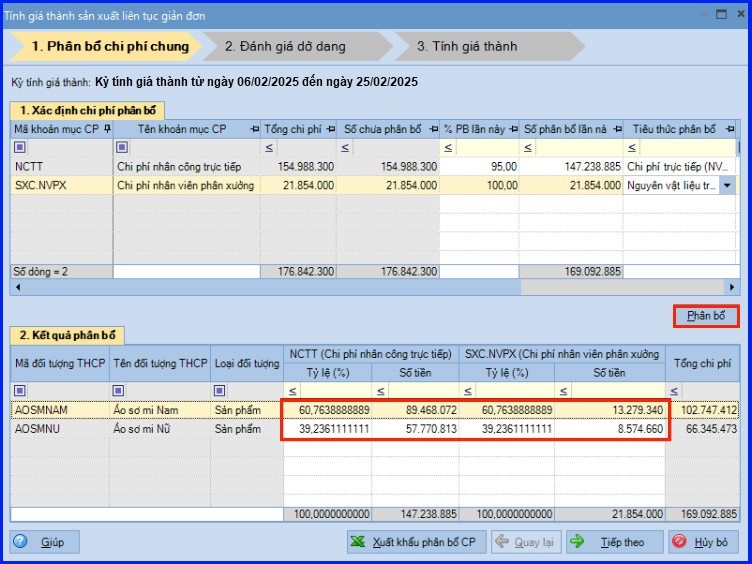The height and width of the screenshot is (564, 752).
Task: Pin the Tiêu thức phân bổ column
Action: pos(726,129)
